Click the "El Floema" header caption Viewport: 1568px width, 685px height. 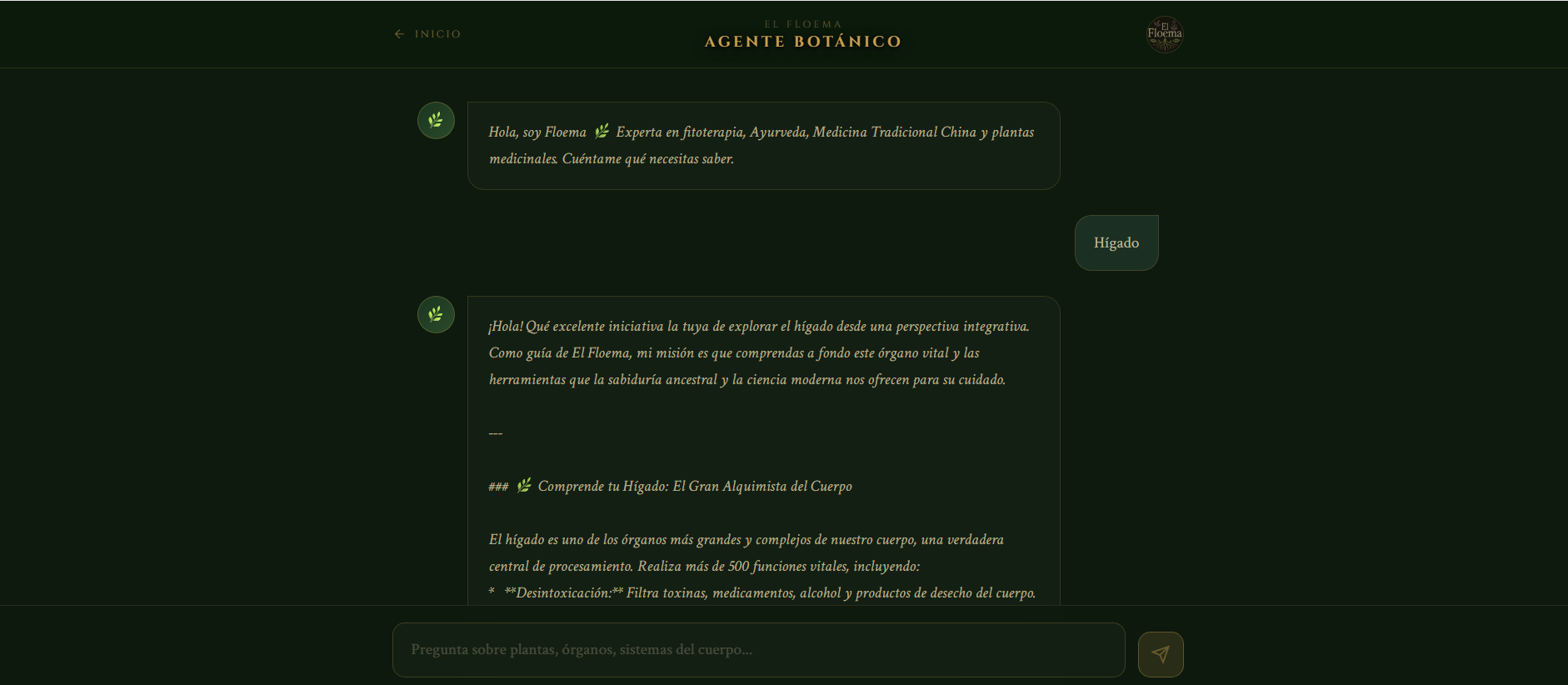(803, 24)
